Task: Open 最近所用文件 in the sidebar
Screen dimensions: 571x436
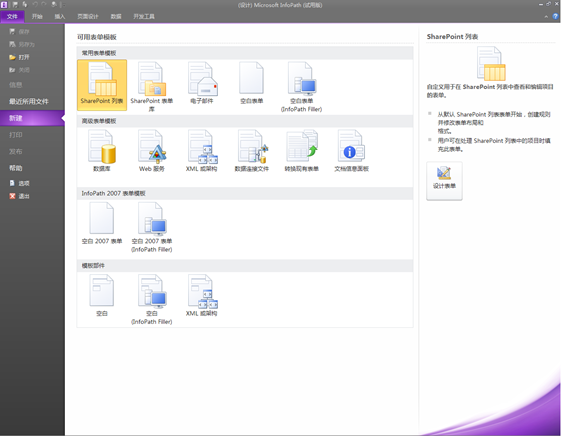Action: pos(29,101)
